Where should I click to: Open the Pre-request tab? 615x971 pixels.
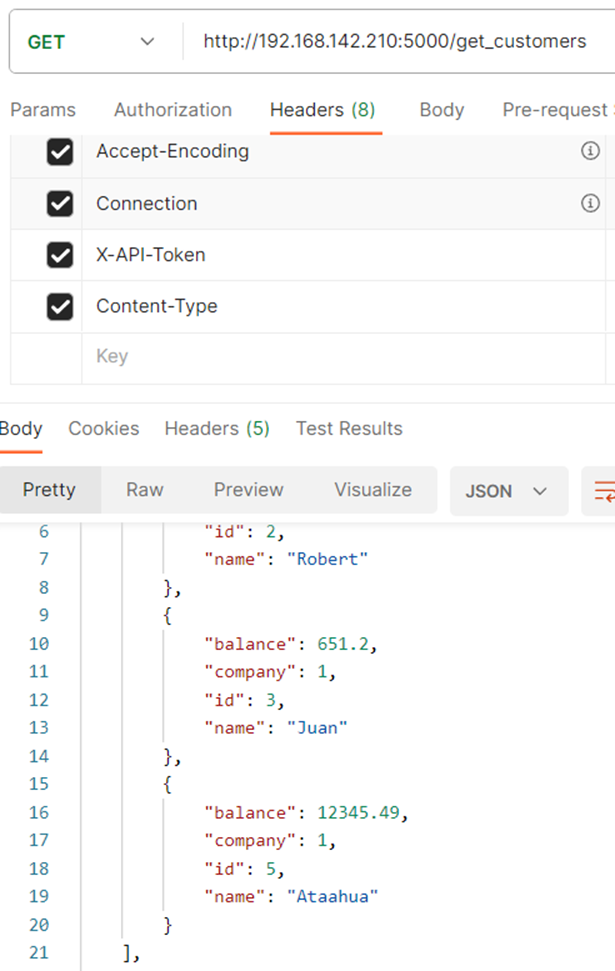557,110
